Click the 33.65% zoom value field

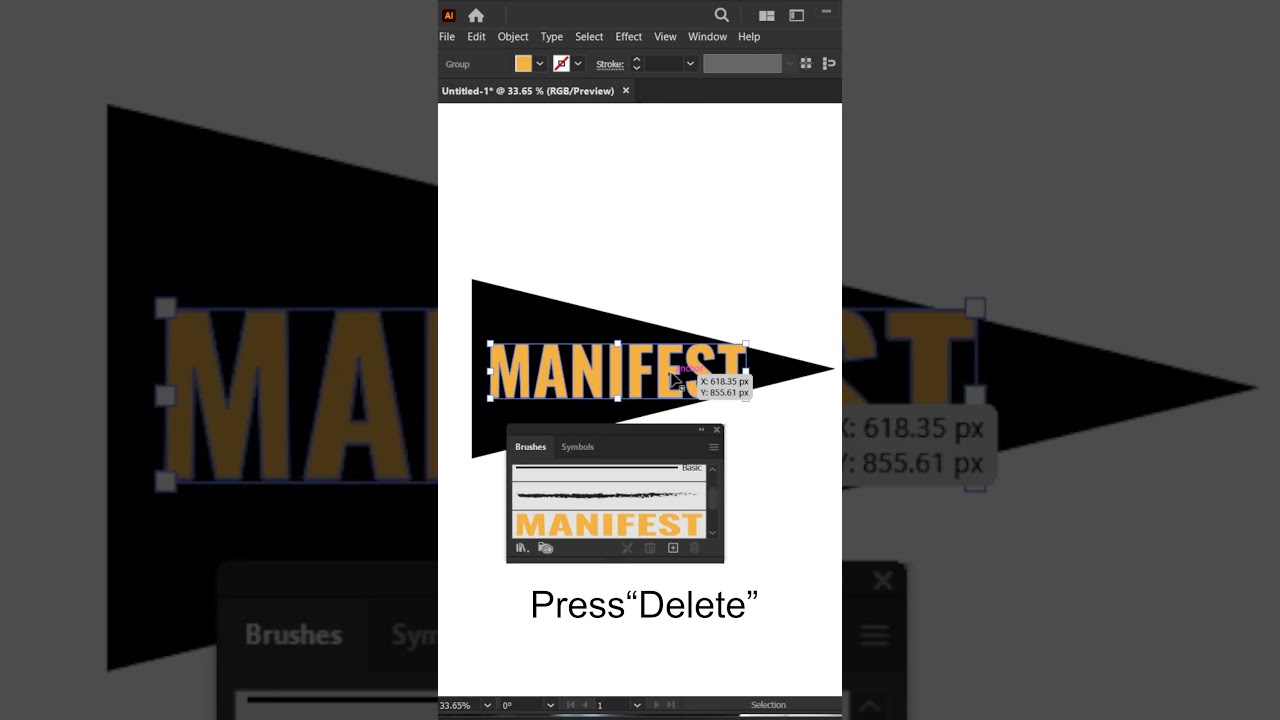[459, 705]
